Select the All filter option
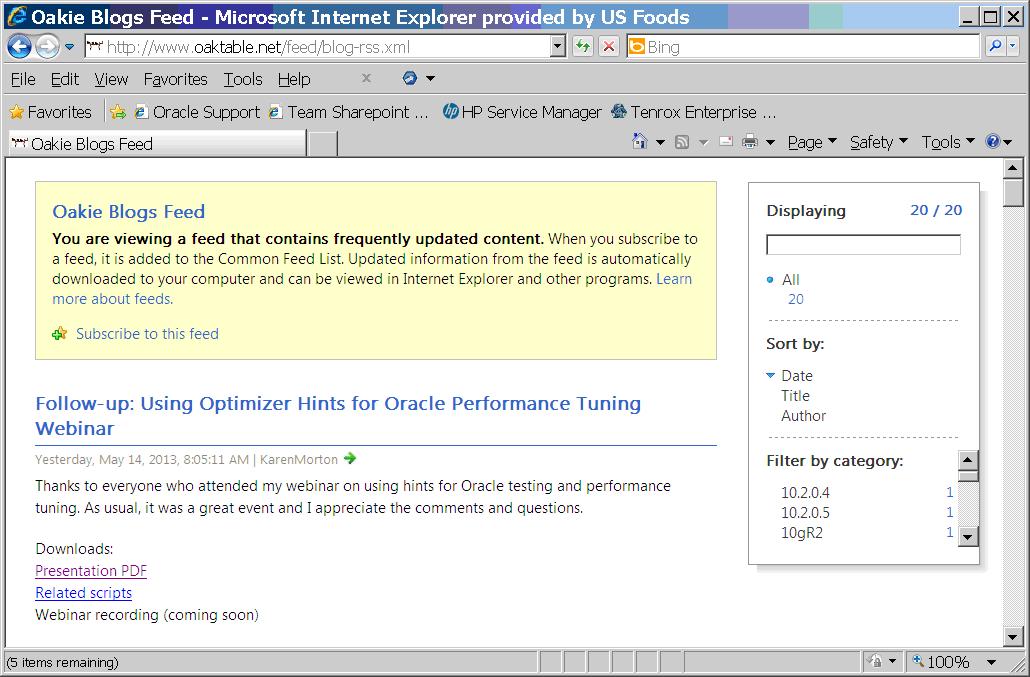The height and width of the screenshot is (677, 1030). tap(790, 280)
